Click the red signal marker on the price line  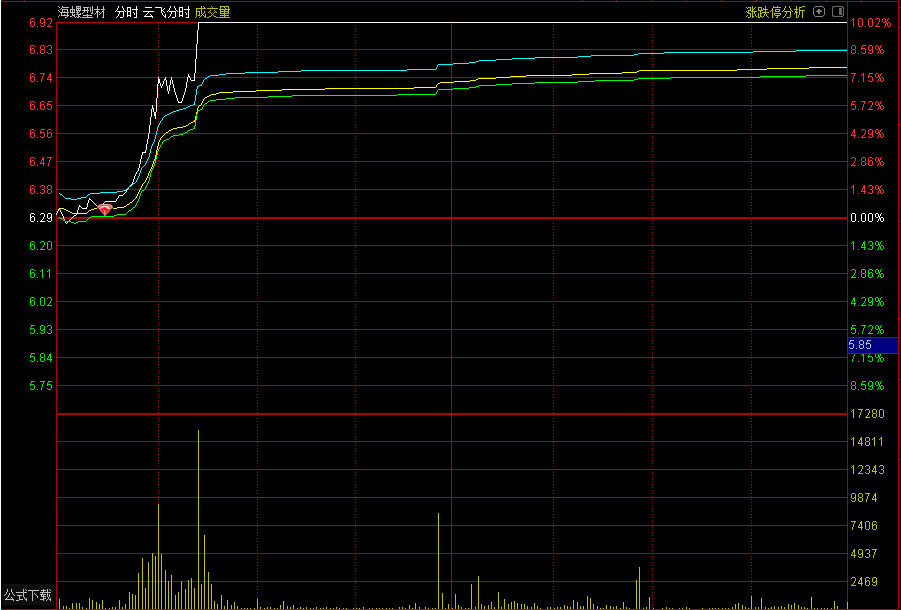tap(105, 209)
